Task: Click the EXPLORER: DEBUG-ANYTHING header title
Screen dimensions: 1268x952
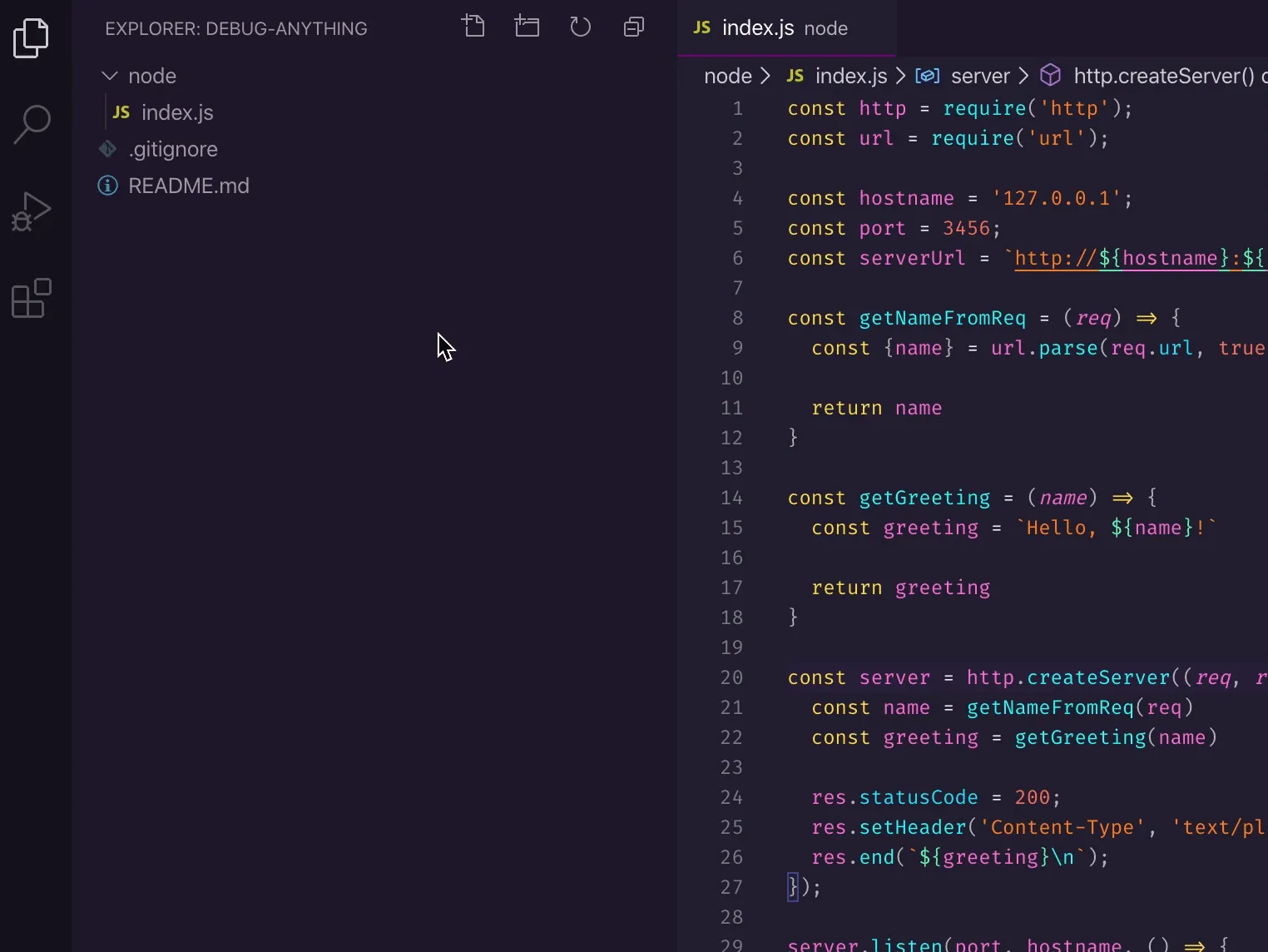Action: (x=236, y=28)
